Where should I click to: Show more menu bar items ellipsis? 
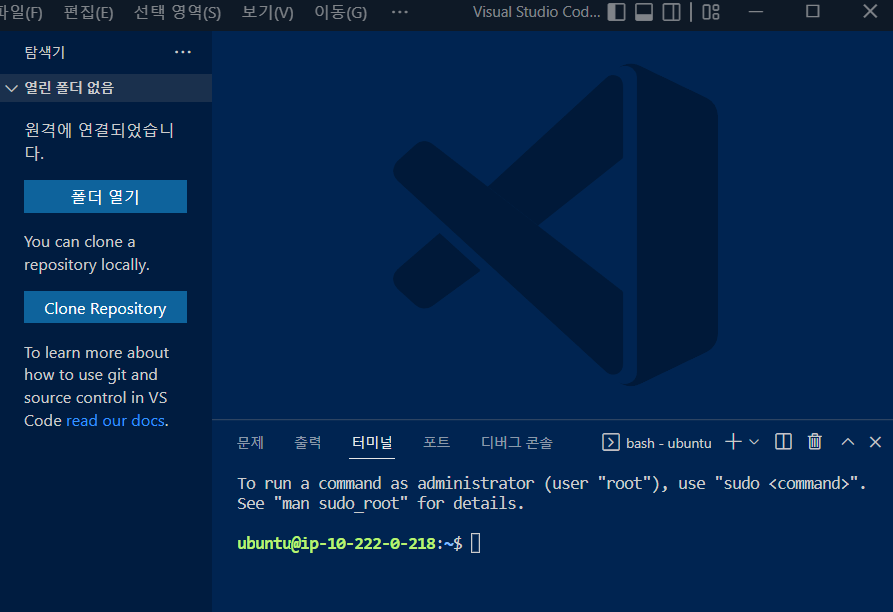tap(400, 12)
